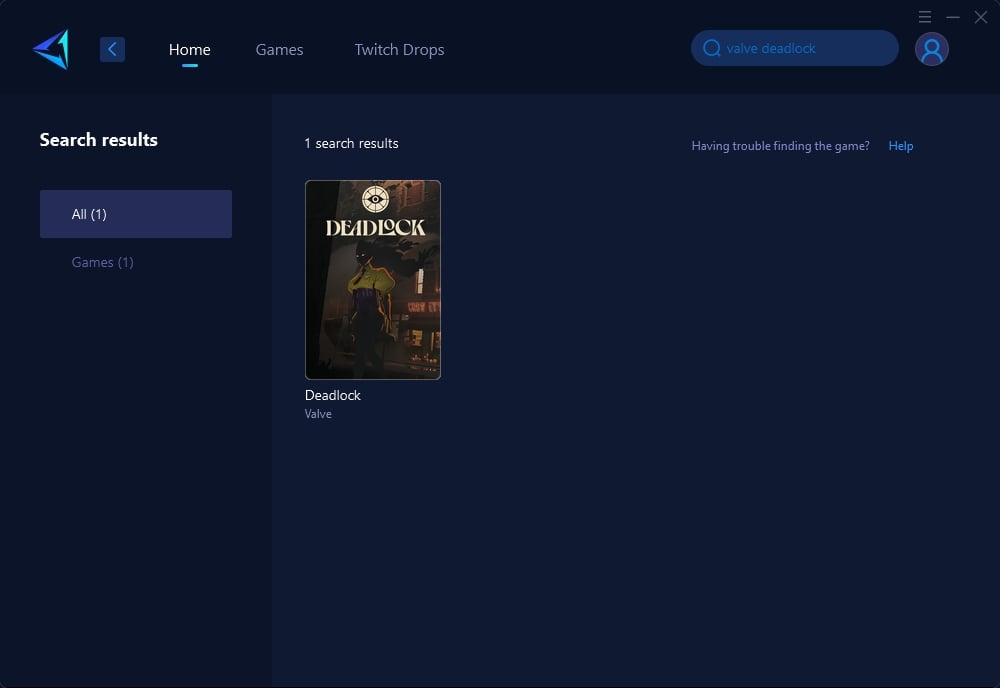
Task: Click the 'Search results' heading
Action: click(x=99, y=140)
